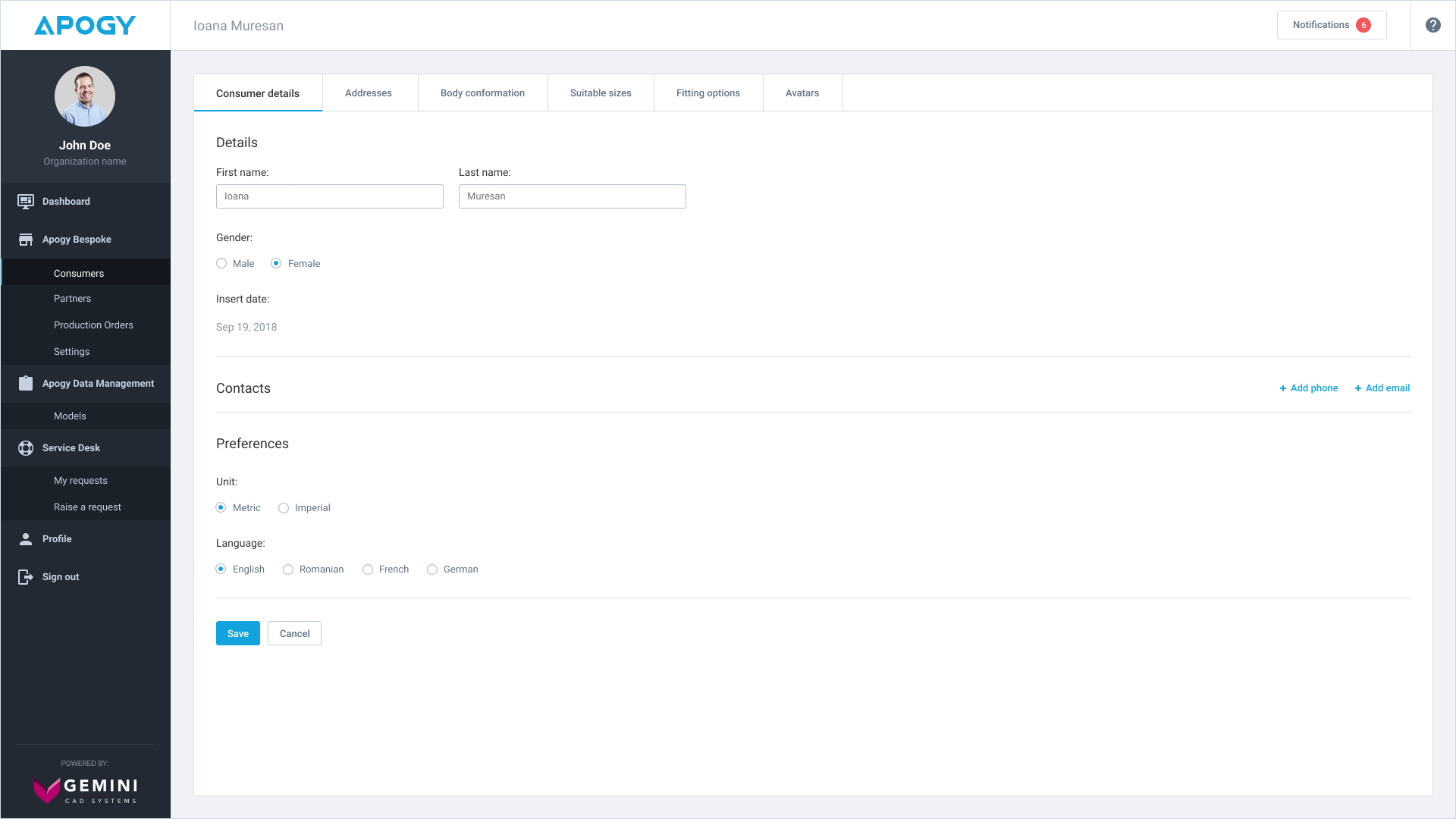Choose Imperial as the unit

(284, 508)
